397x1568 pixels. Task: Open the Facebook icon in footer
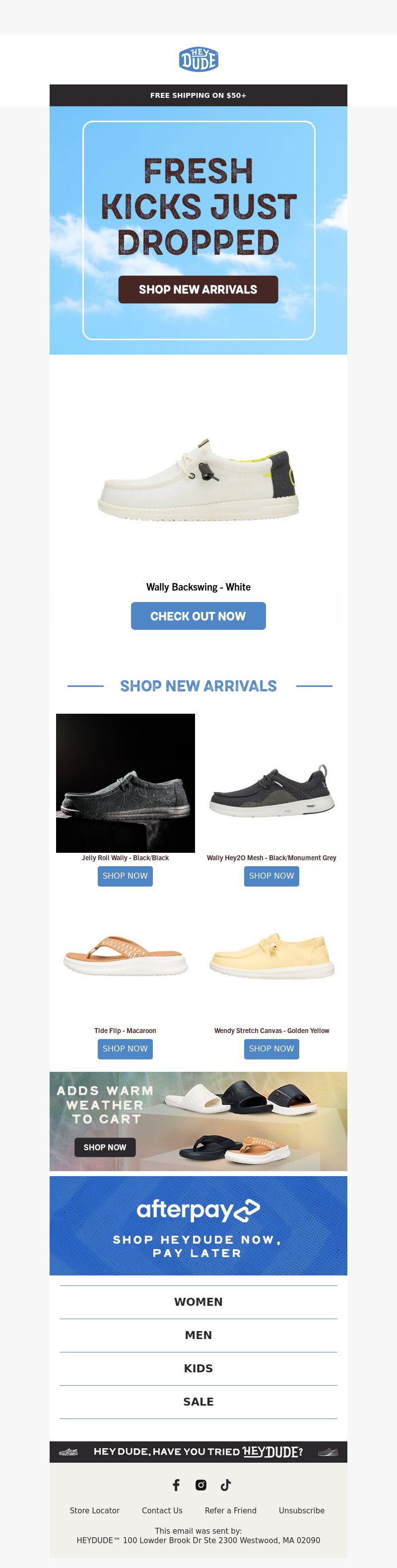(176, 1485)
